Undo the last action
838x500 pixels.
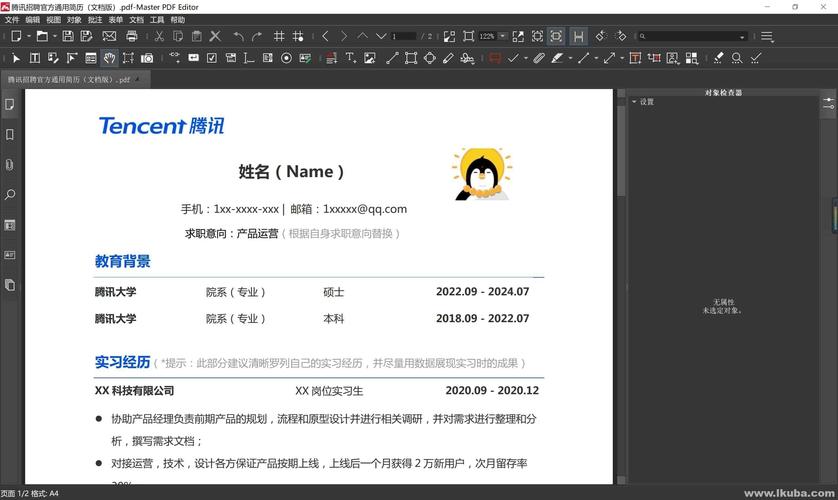pyautogui.click(x=238, y=36)
